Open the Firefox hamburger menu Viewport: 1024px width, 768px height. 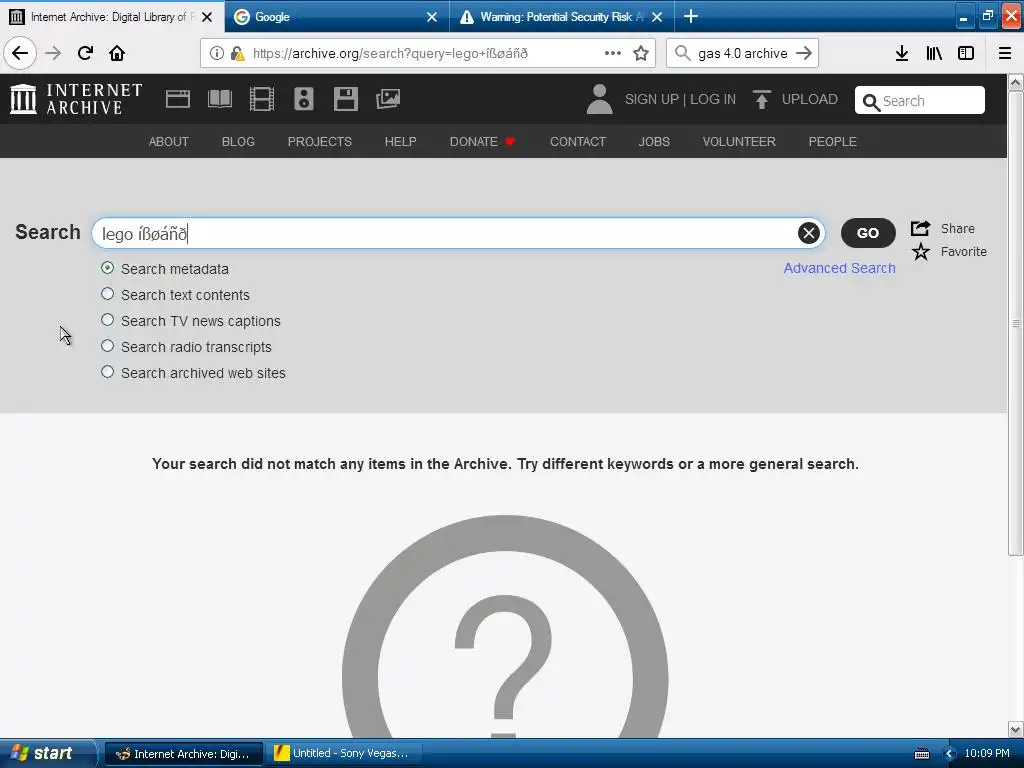click(1005, 54)
